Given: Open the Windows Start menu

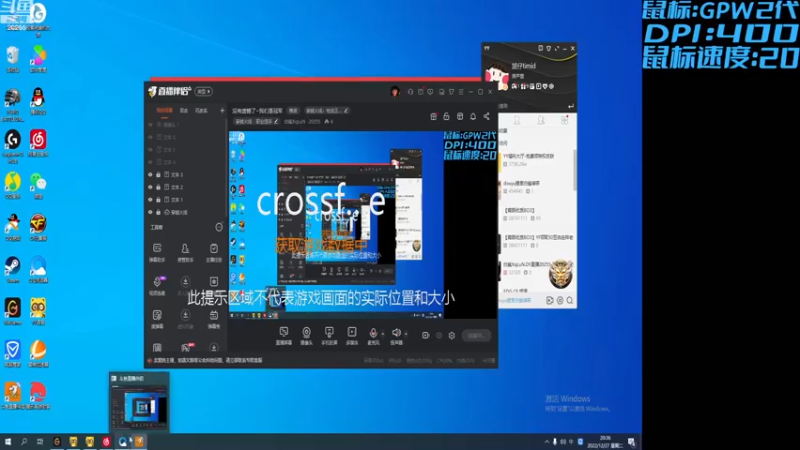Looking at the screenshot, I should pos(8,442).
